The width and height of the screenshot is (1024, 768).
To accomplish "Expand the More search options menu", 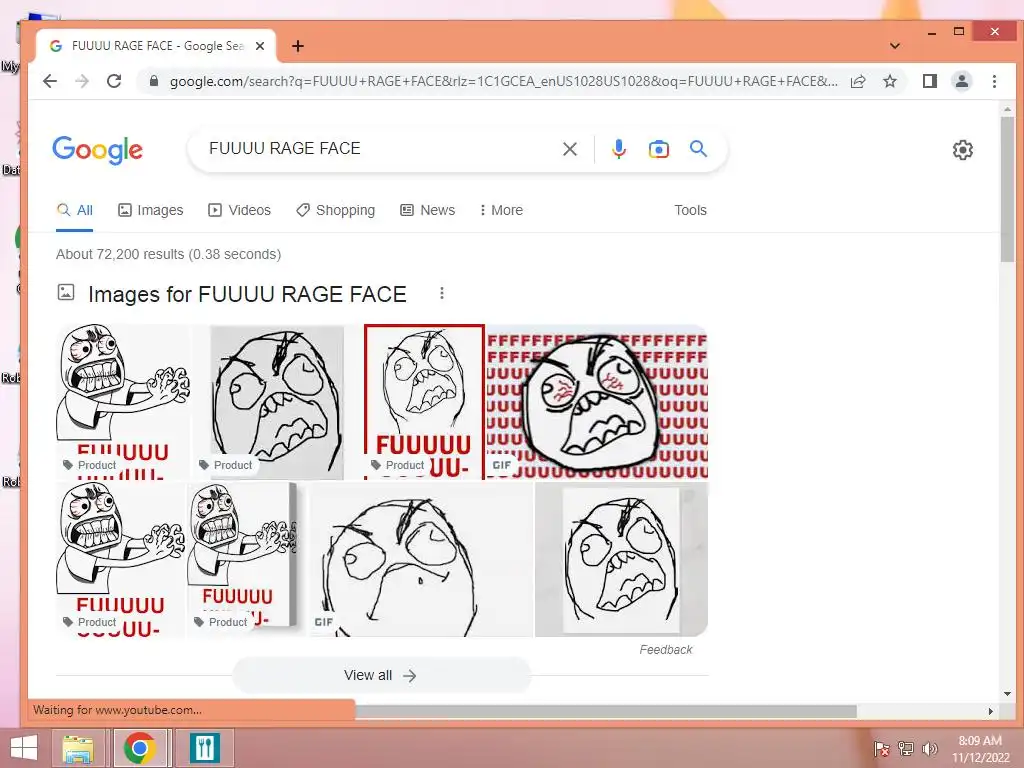I will [x=501, y=210].
